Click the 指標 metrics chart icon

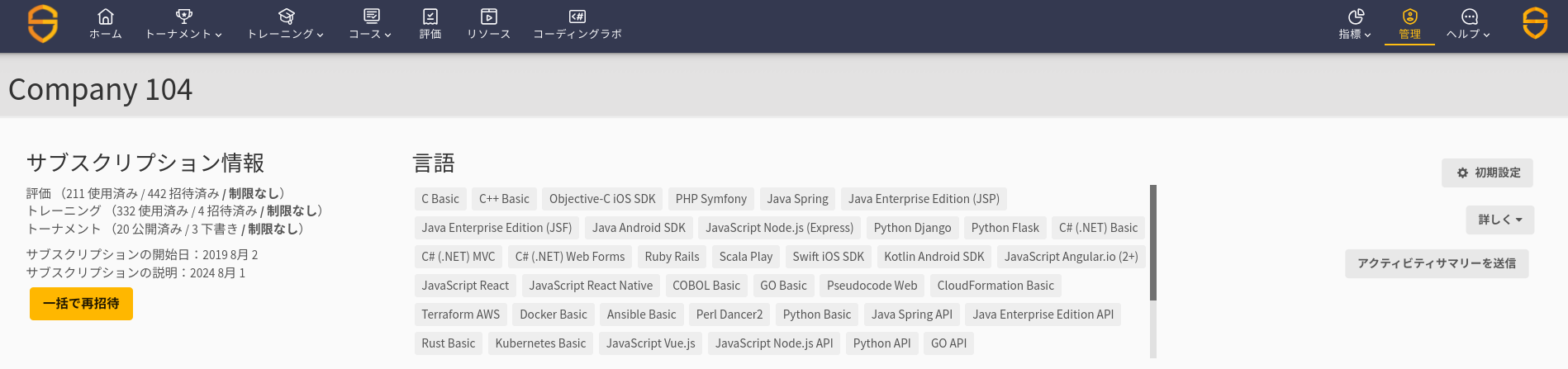click(1356, 17)
